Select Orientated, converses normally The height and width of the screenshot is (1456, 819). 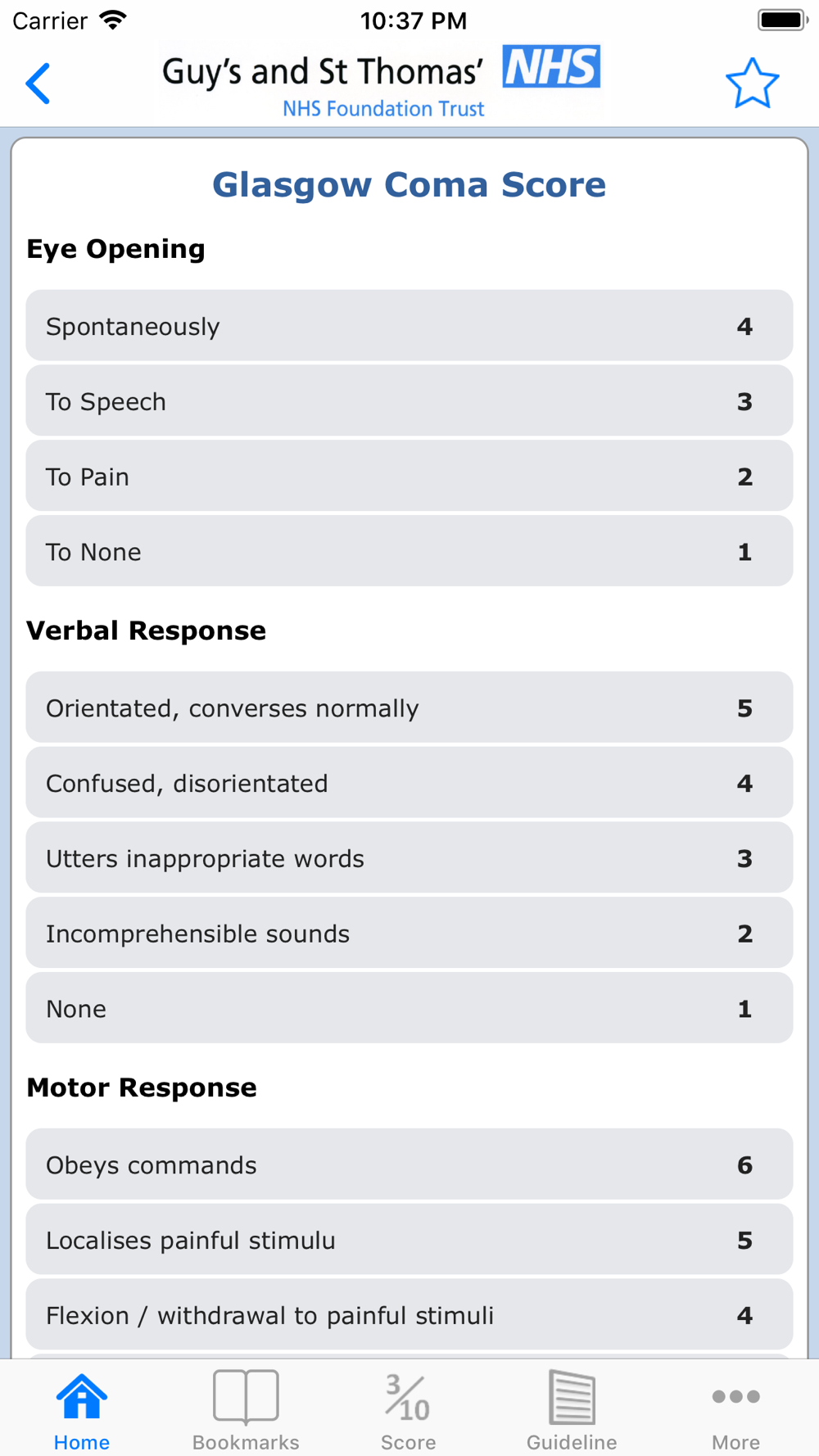click(x=409, y=708)
